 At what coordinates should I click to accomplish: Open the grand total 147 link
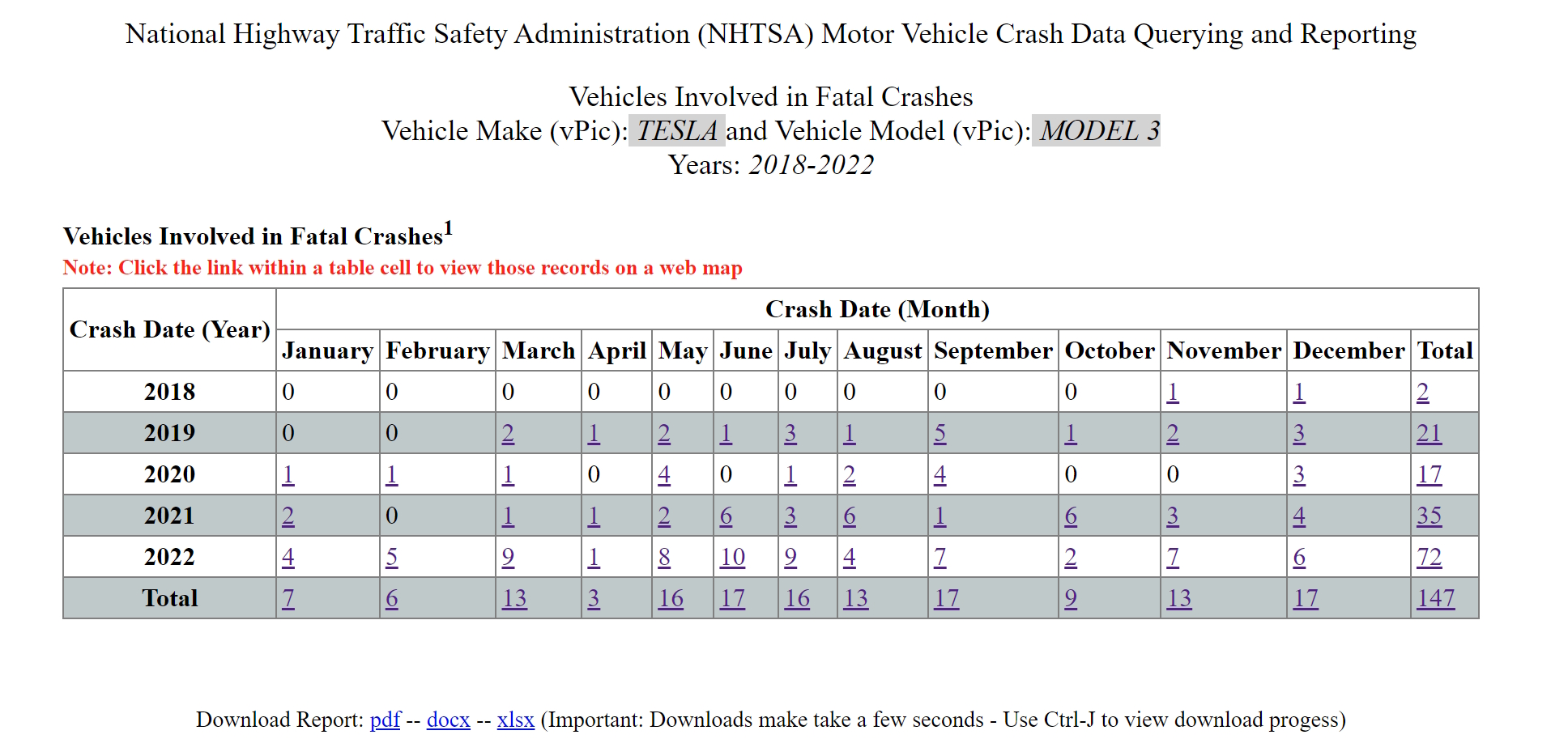1435,598
